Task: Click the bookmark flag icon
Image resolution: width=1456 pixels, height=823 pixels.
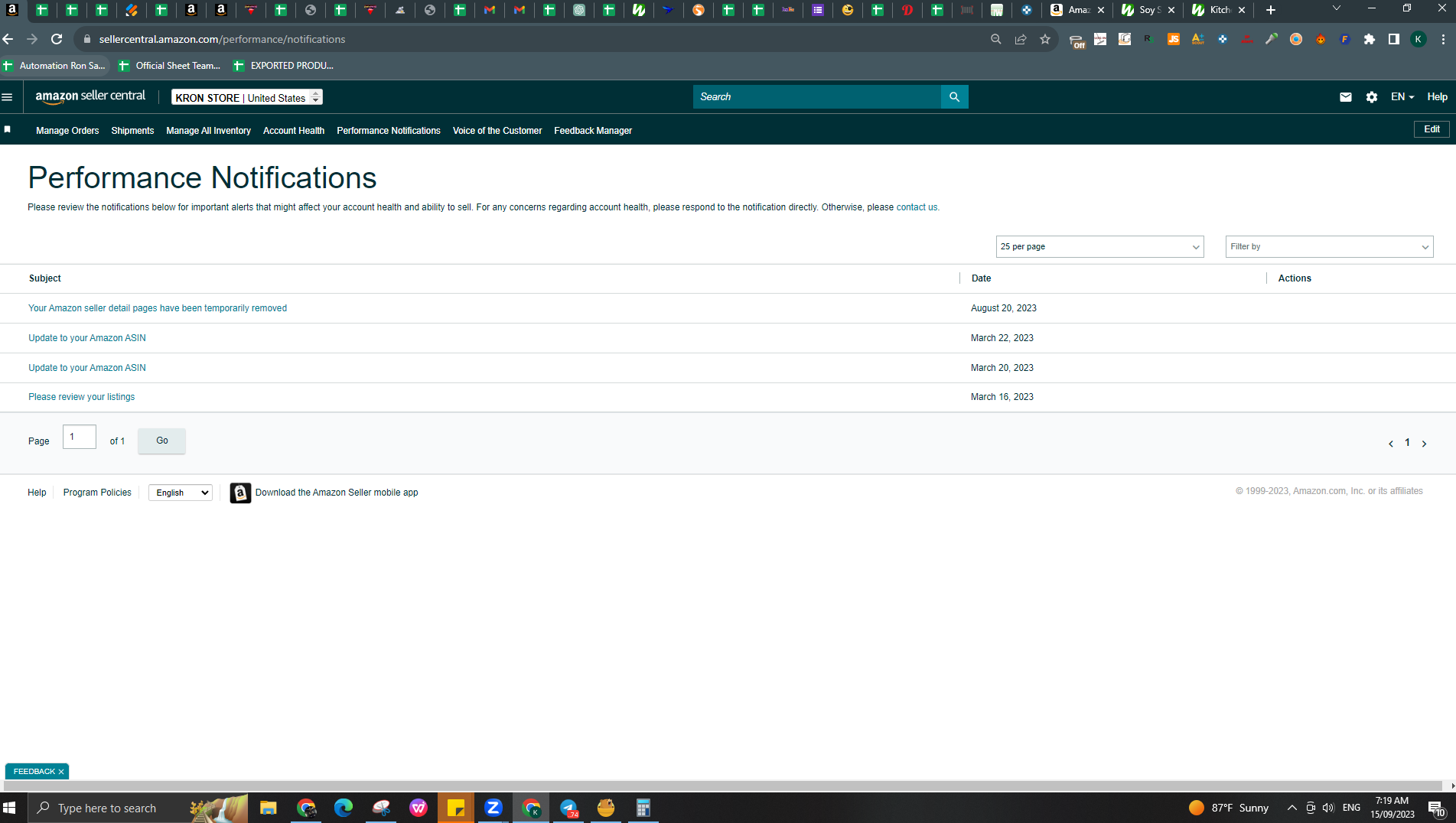Action: [8, 130]
